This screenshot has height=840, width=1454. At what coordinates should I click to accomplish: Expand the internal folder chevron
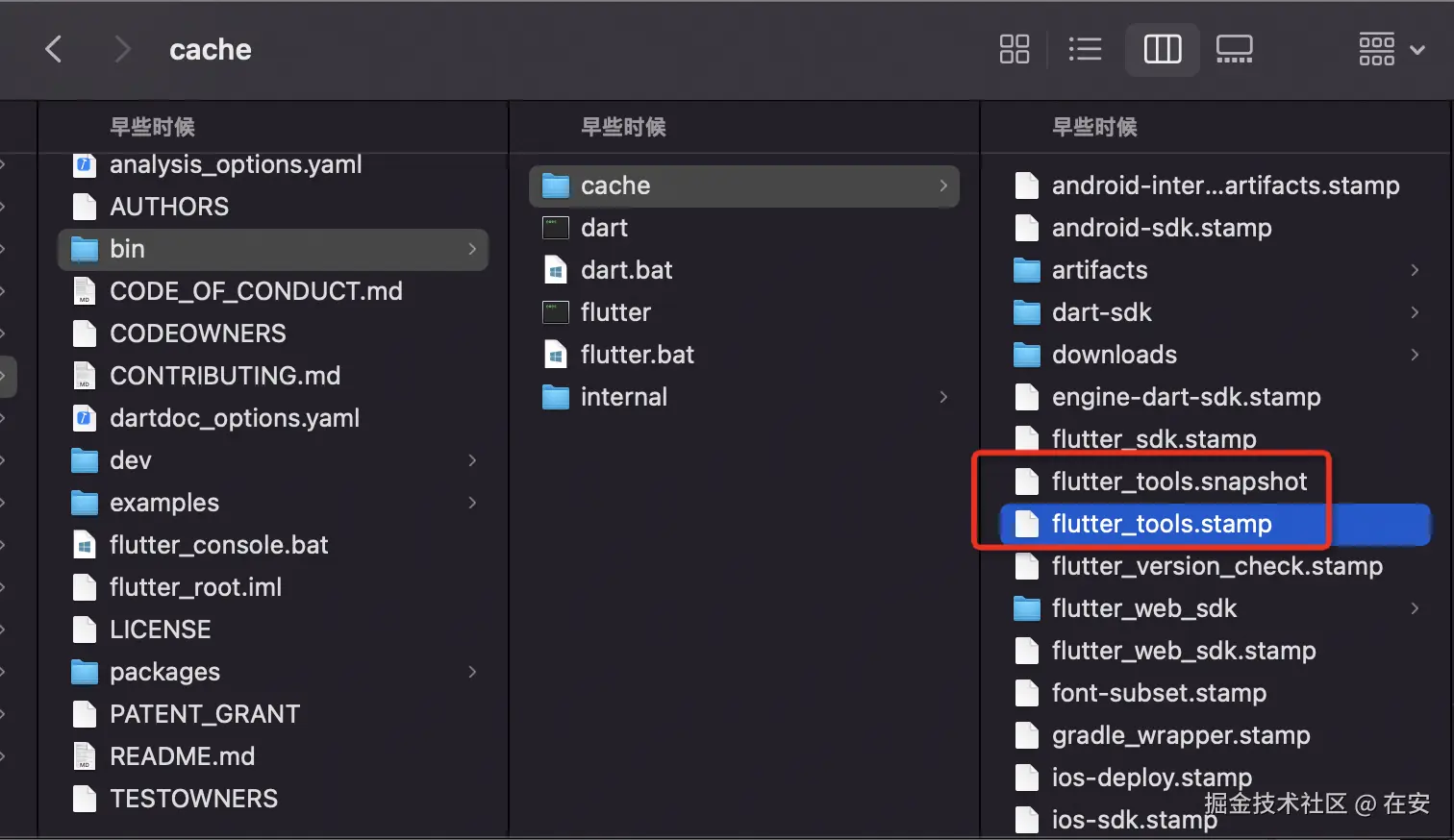click(942, 397)
